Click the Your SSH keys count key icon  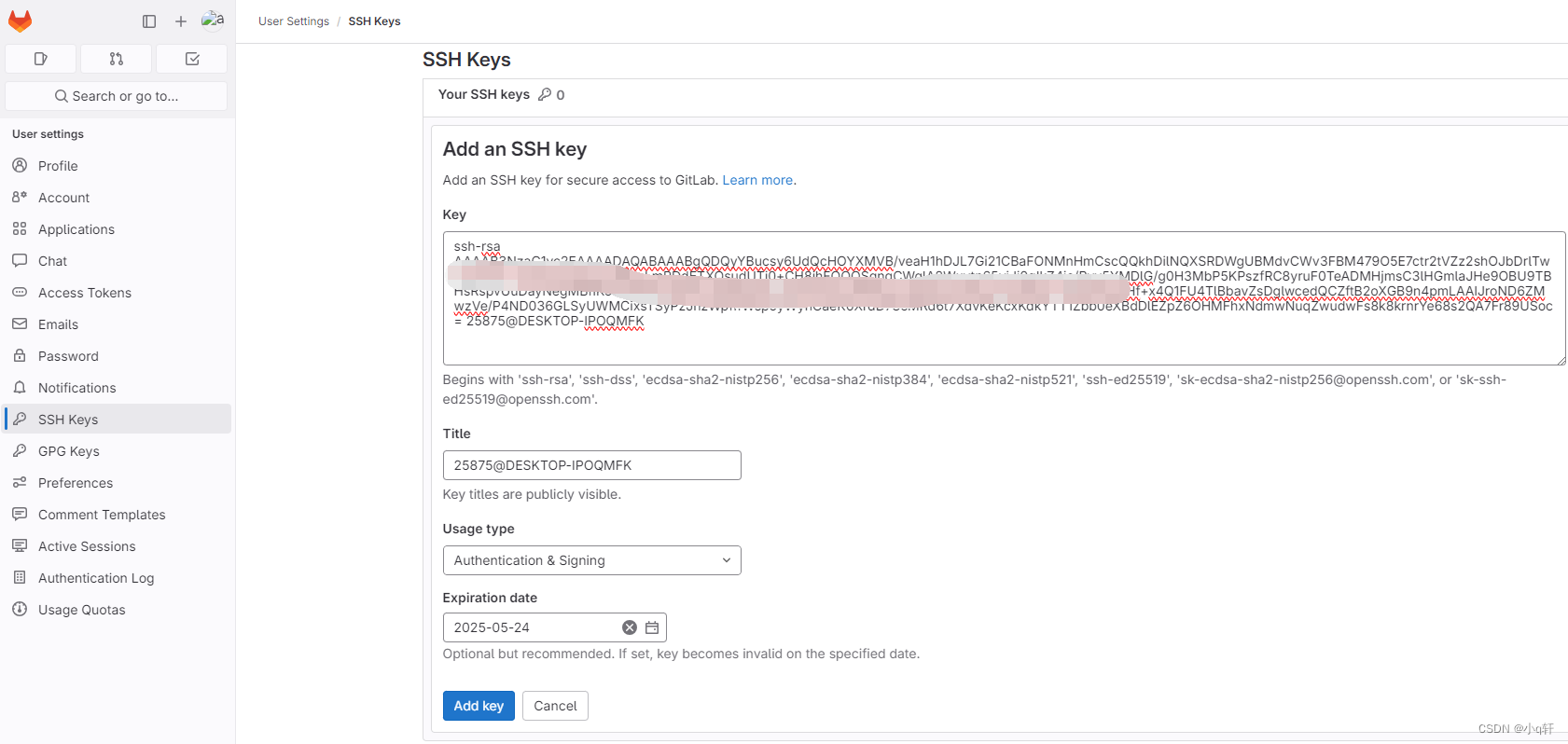tap(545, 94)
